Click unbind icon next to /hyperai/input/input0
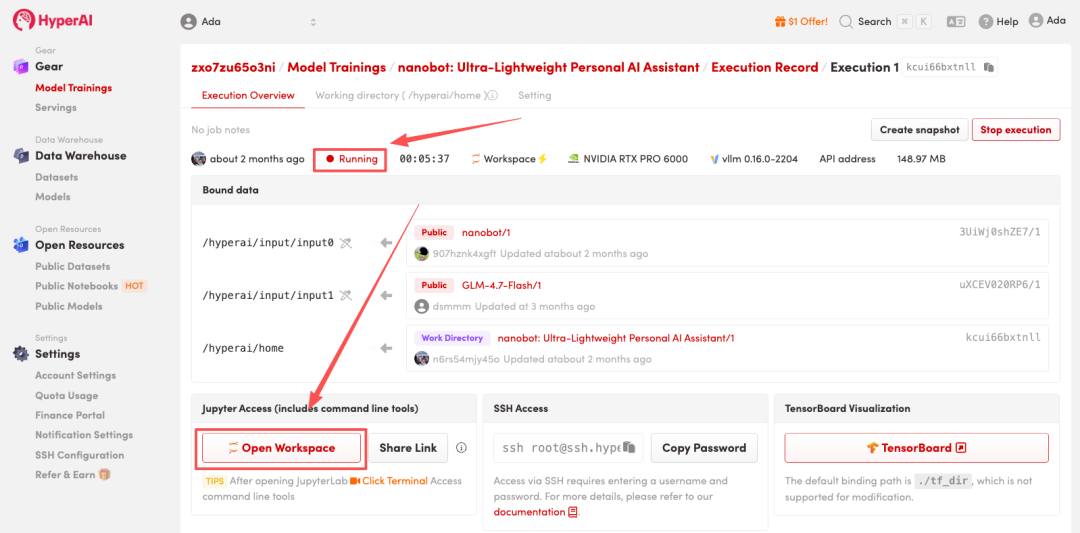The width and height of the screenshot is (1080, 533). pos(346,242)
